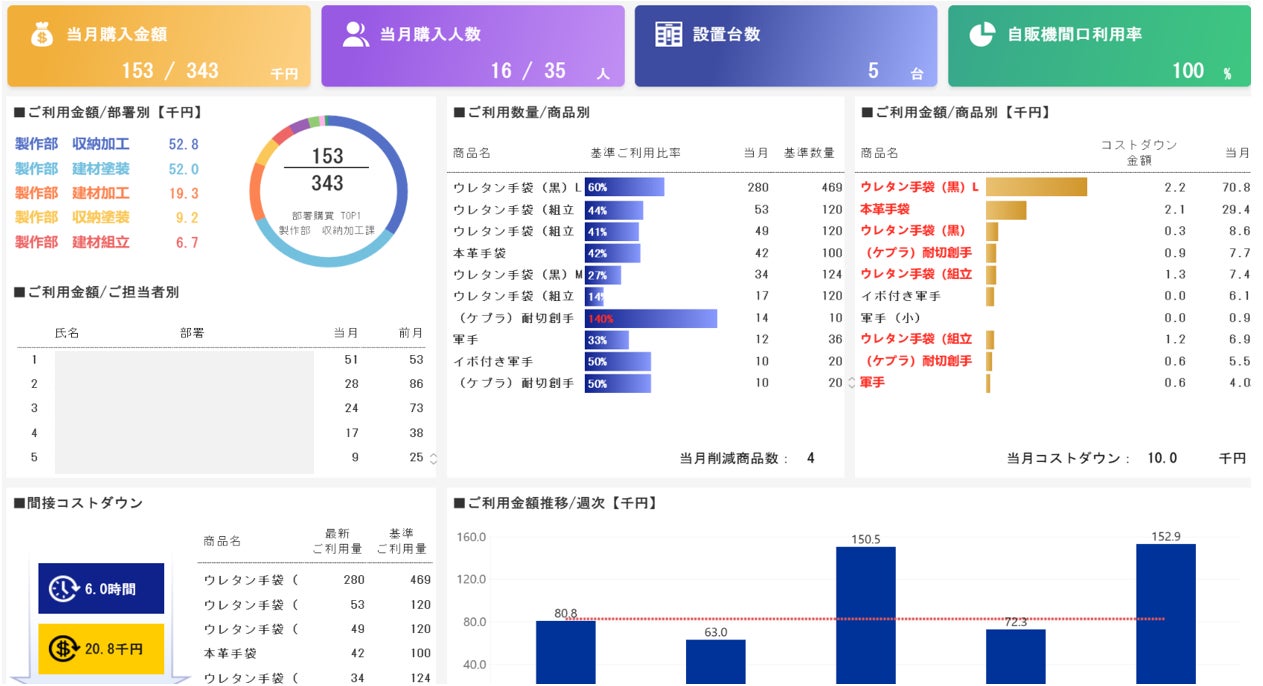The image size is (1263, 686).
Task: Click the 150.5 weekly bar in the chart
Action: click(865, 615)
